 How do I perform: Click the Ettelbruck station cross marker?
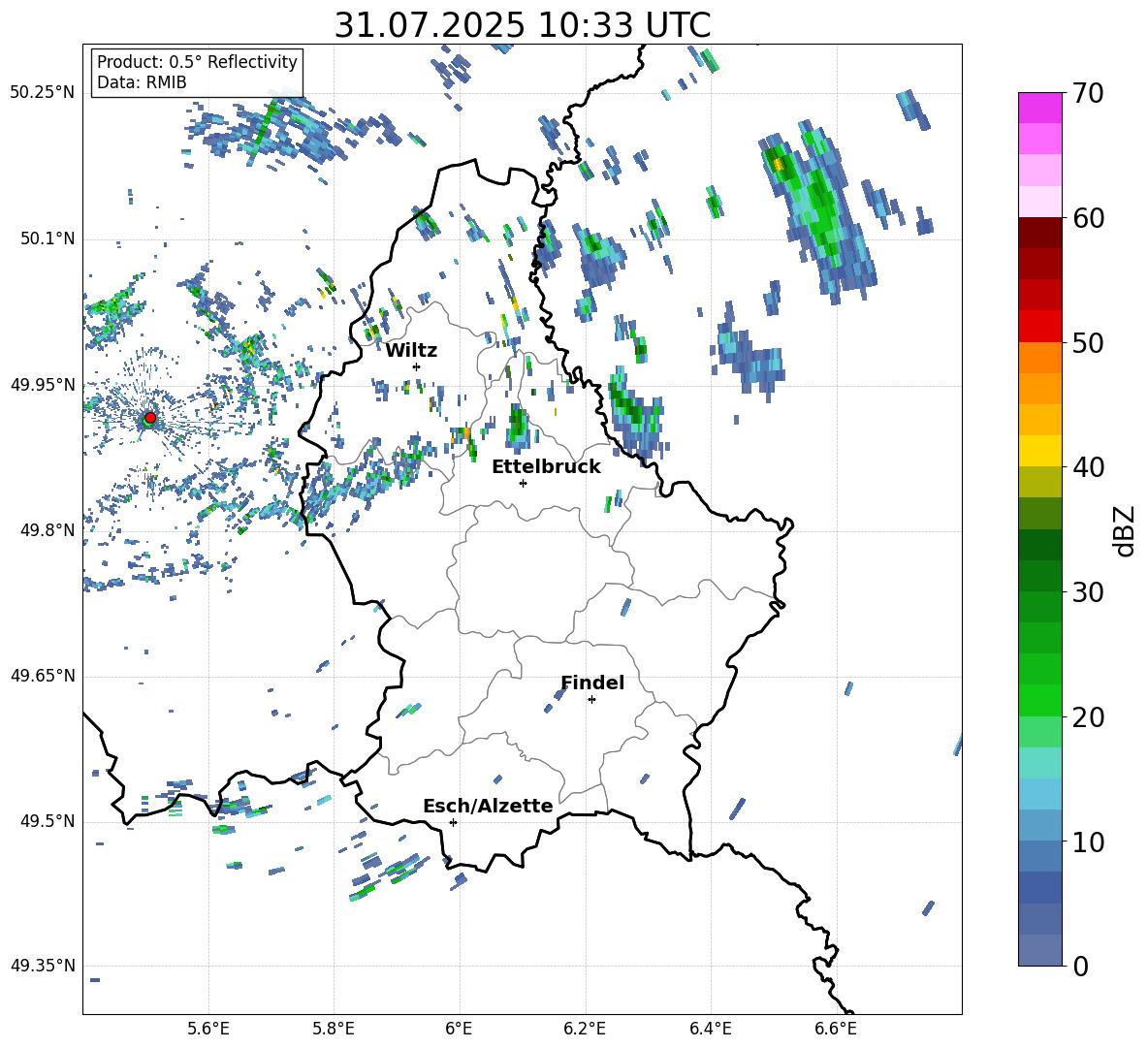tap(523, 483)
